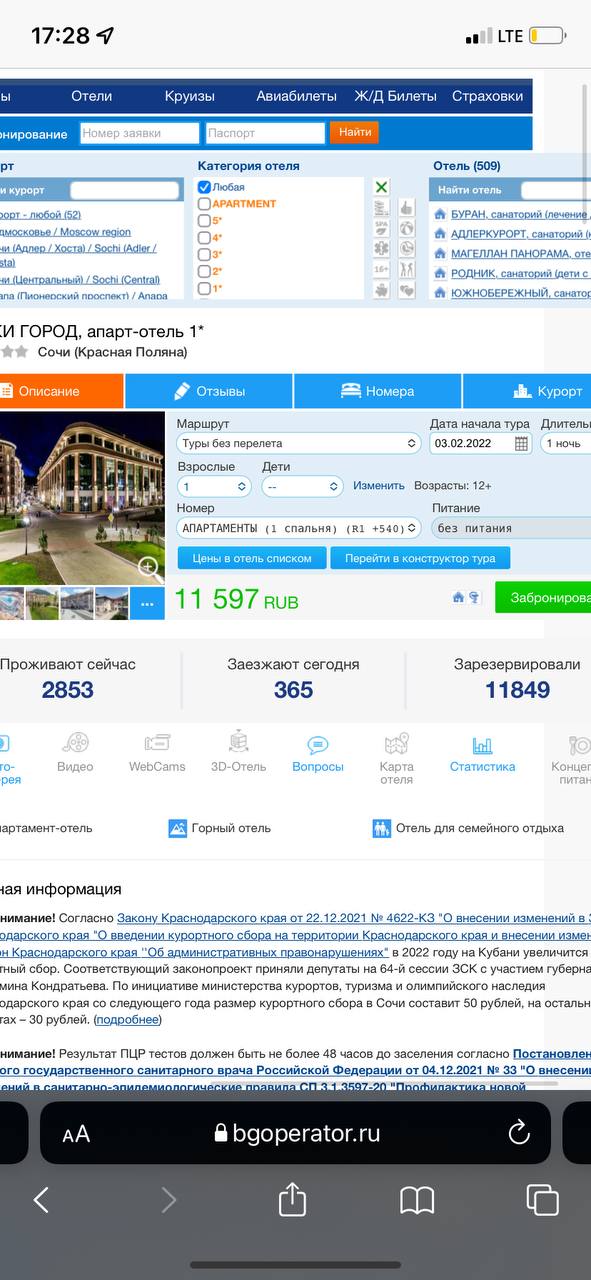Open the Карта отеля map icon
The height and width of the screenshot is (1280, 591).
click(397, 744)
